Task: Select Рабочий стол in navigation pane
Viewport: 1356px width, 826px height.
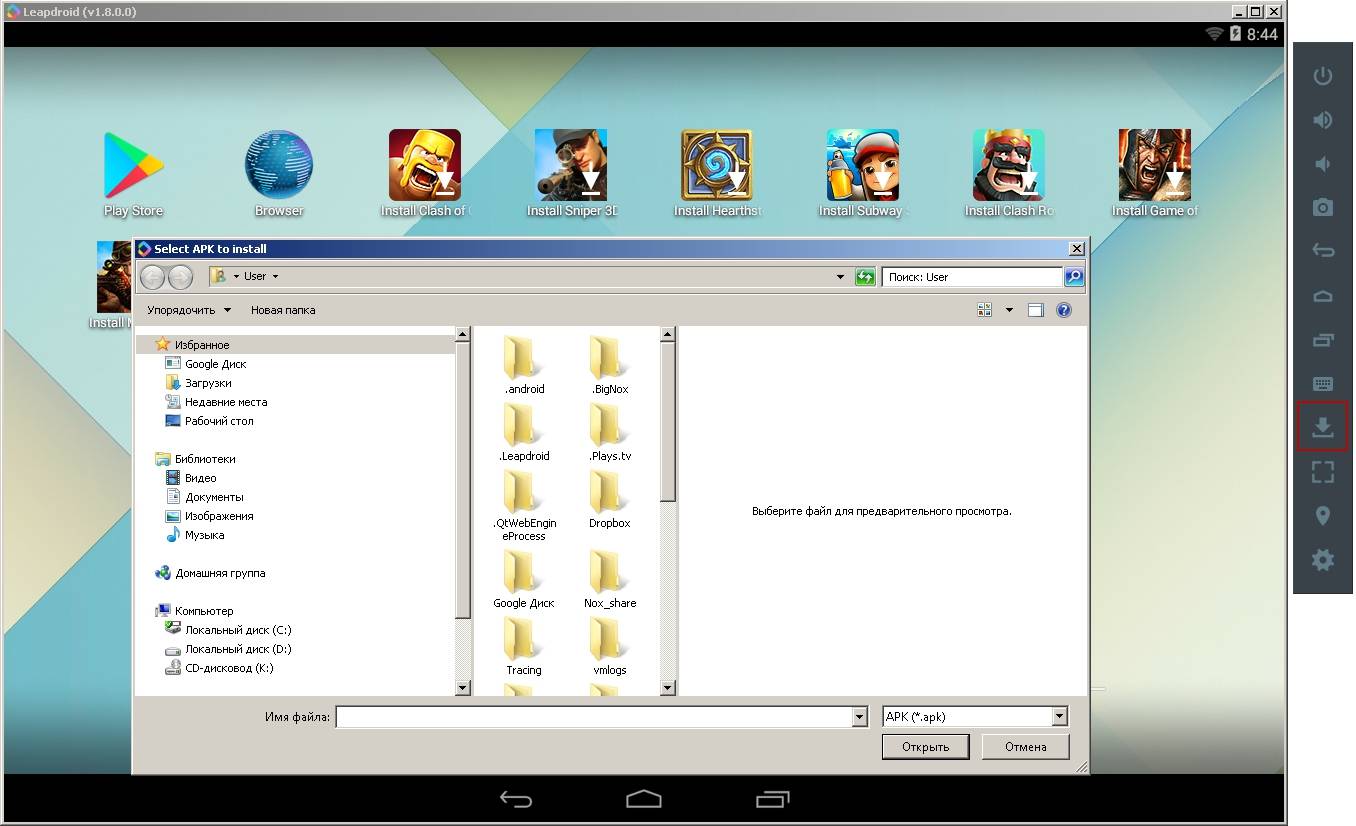Action: pyautogui.click(x=219, y=421)
